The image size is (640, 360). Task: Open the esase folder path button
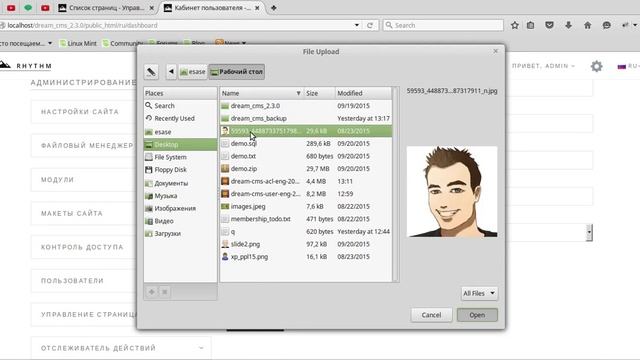click(x=193, y=72)
